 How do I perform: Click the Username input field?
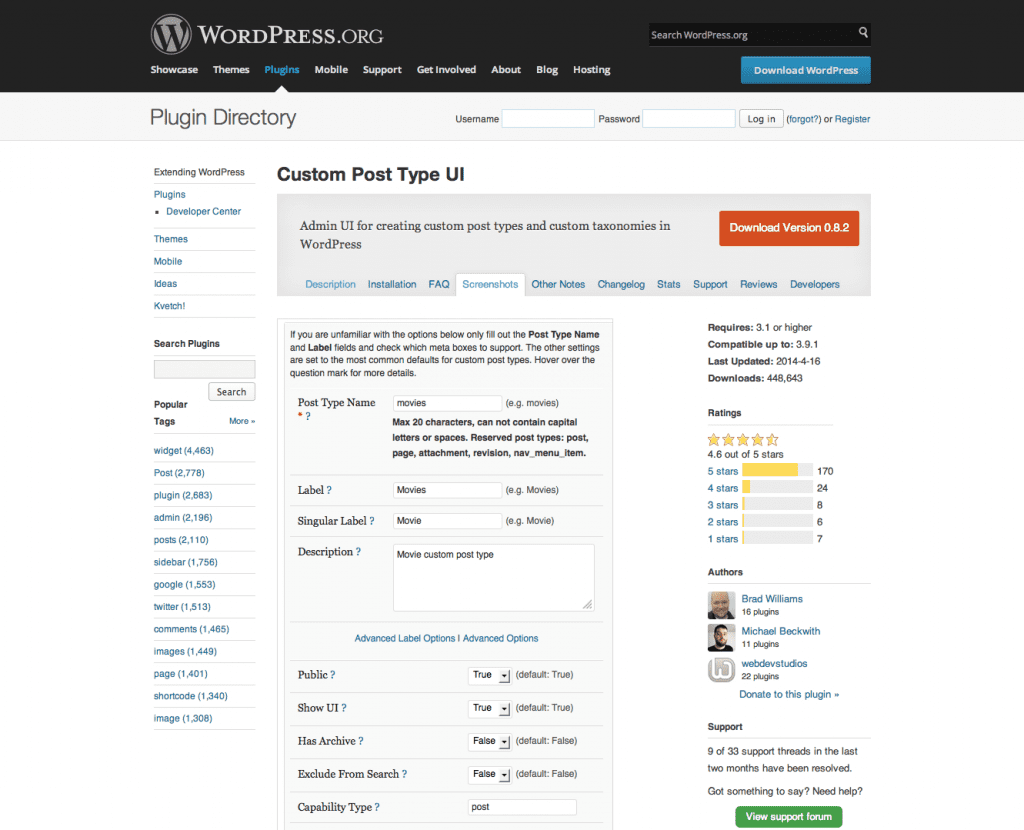click(548, 119)
